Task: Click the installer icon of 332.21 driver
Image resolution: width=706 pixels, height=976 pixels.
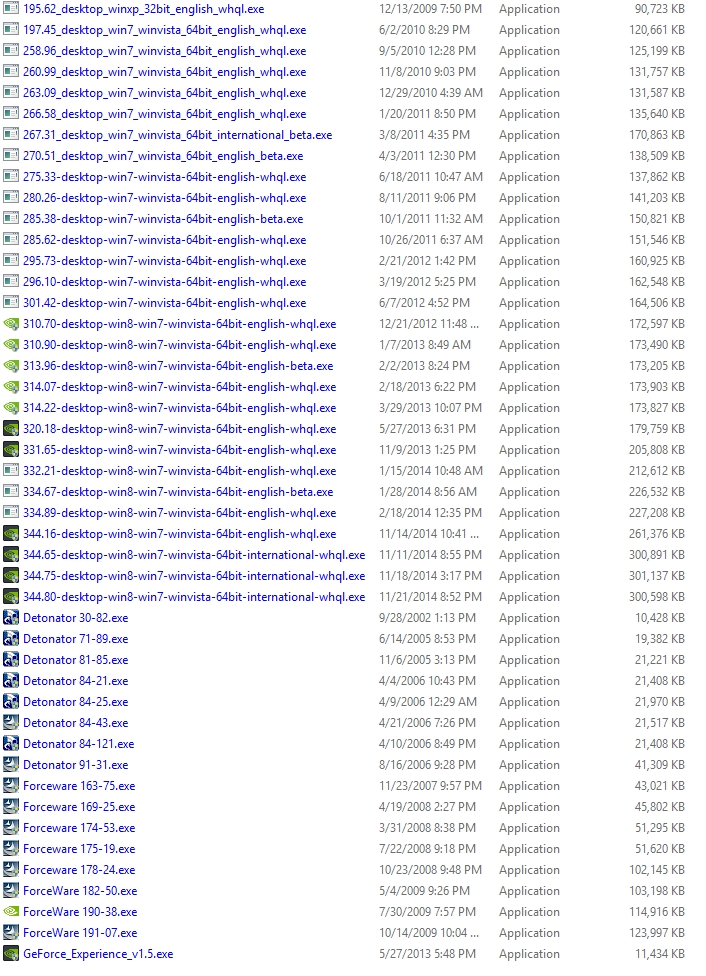Action: 11,471
